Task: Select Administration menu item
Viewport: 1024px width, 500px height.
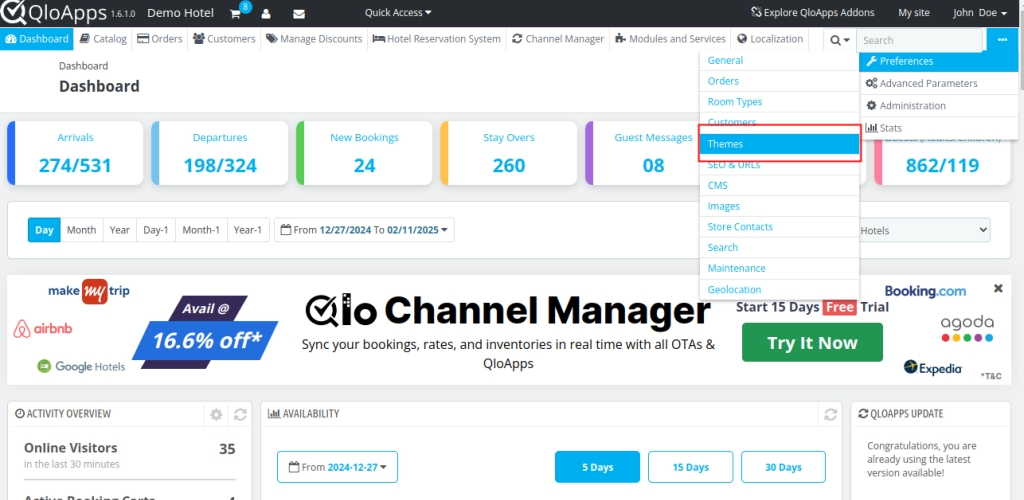Action: pyautogui.click(x=938, y=106)
